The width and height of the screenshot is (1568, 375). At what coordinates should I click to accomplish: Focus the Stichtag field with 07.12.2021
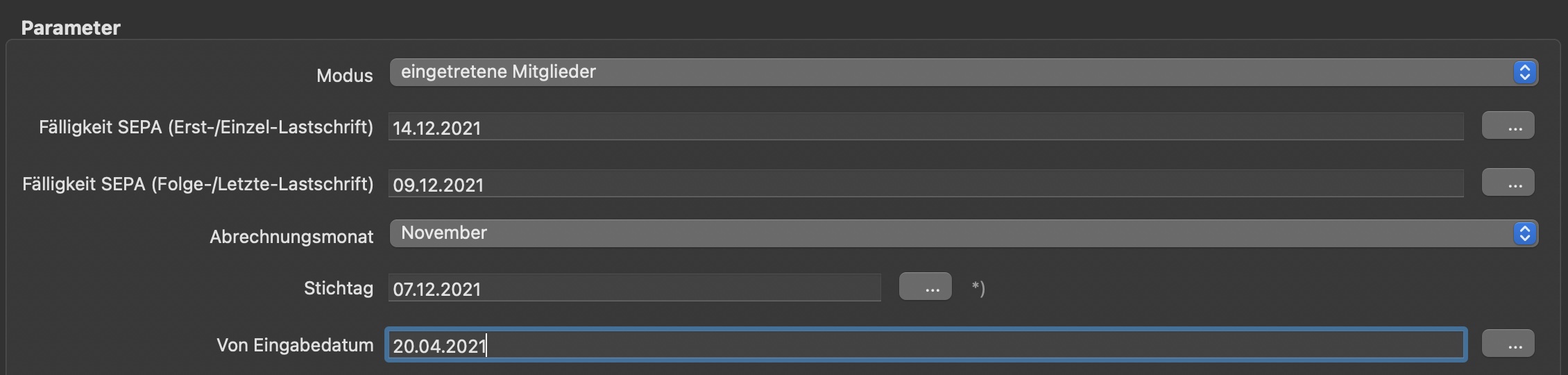pyautogui.click(x=634, y=288)
